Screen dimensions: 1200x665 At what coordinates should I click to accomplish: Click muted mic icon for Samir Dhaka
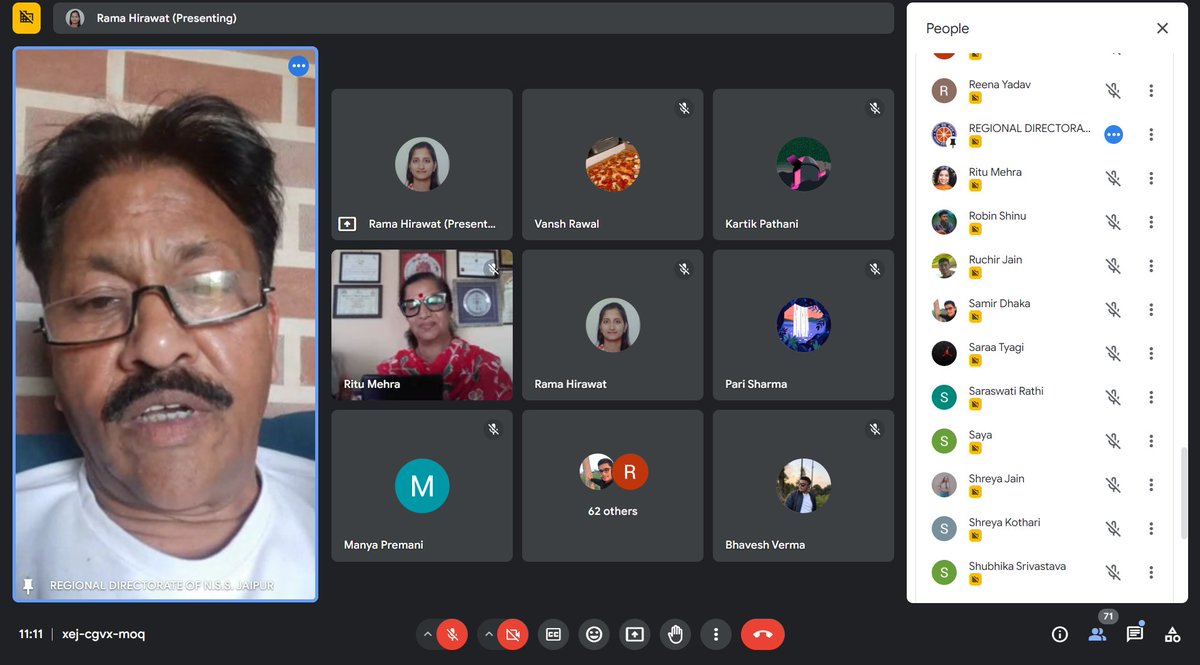(1113, 310)
